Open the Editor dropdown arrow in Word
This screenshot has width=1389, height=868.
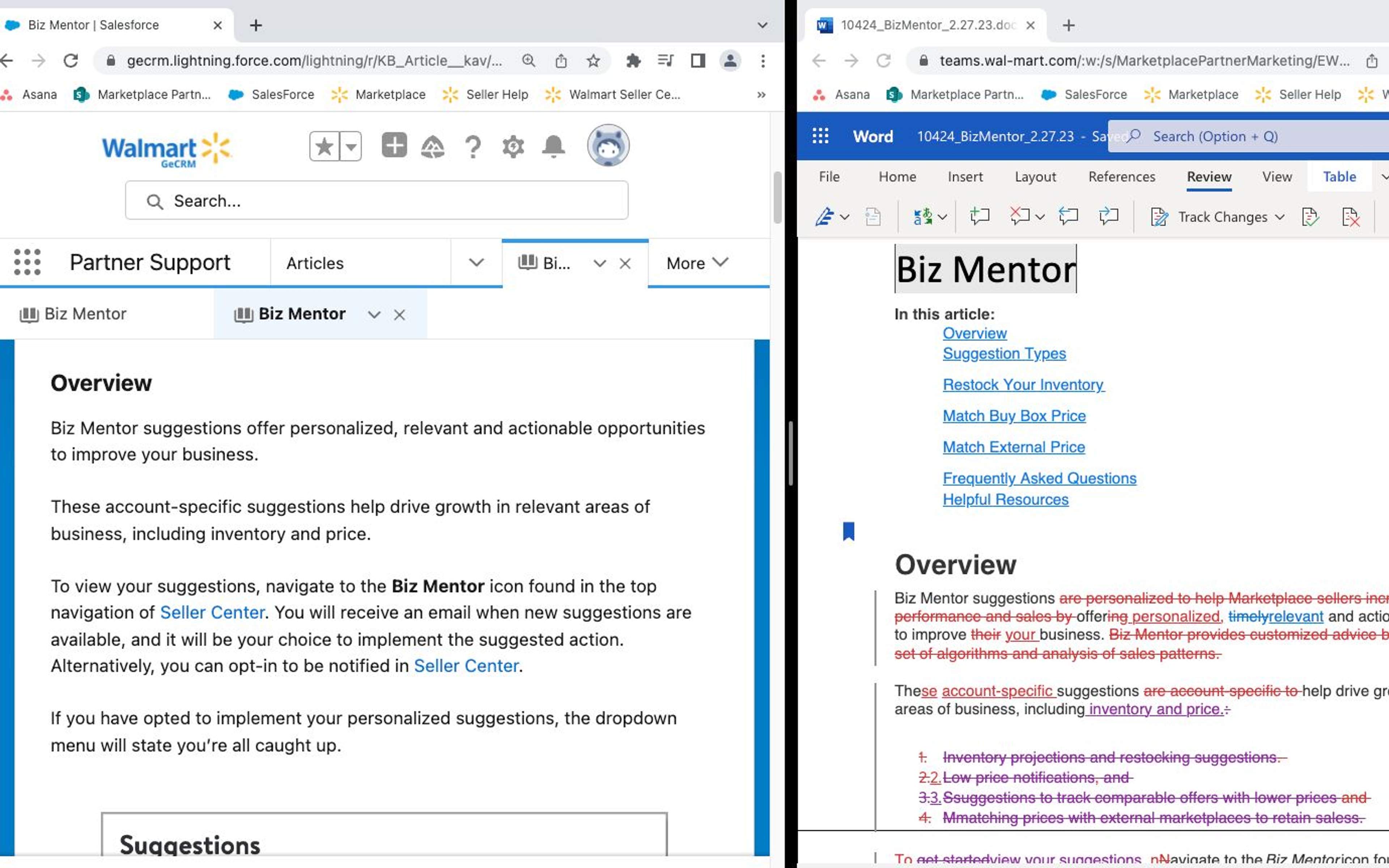click(844, 217)
